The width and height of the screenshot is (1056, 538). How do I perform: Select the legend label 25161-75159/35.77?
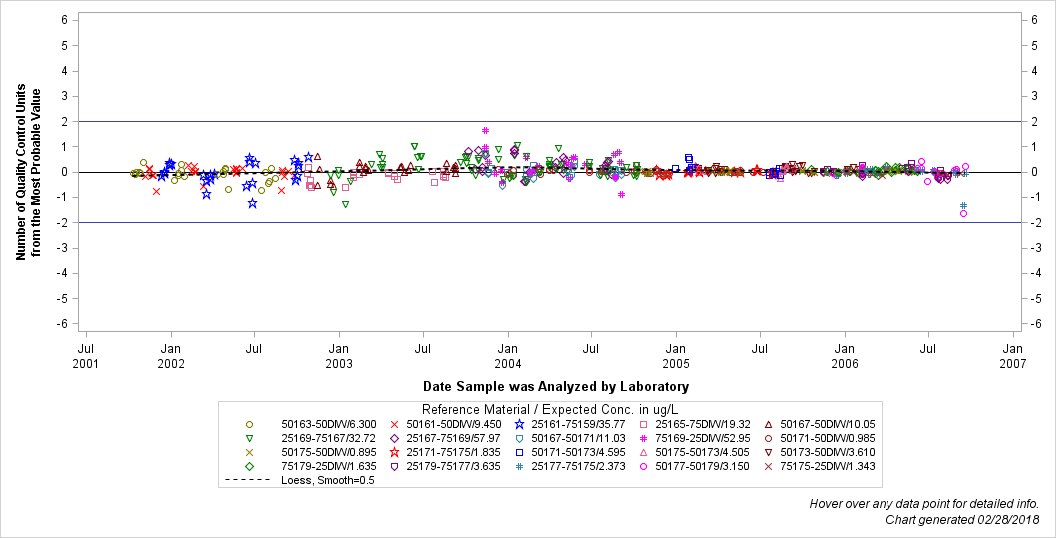point(579,425)
